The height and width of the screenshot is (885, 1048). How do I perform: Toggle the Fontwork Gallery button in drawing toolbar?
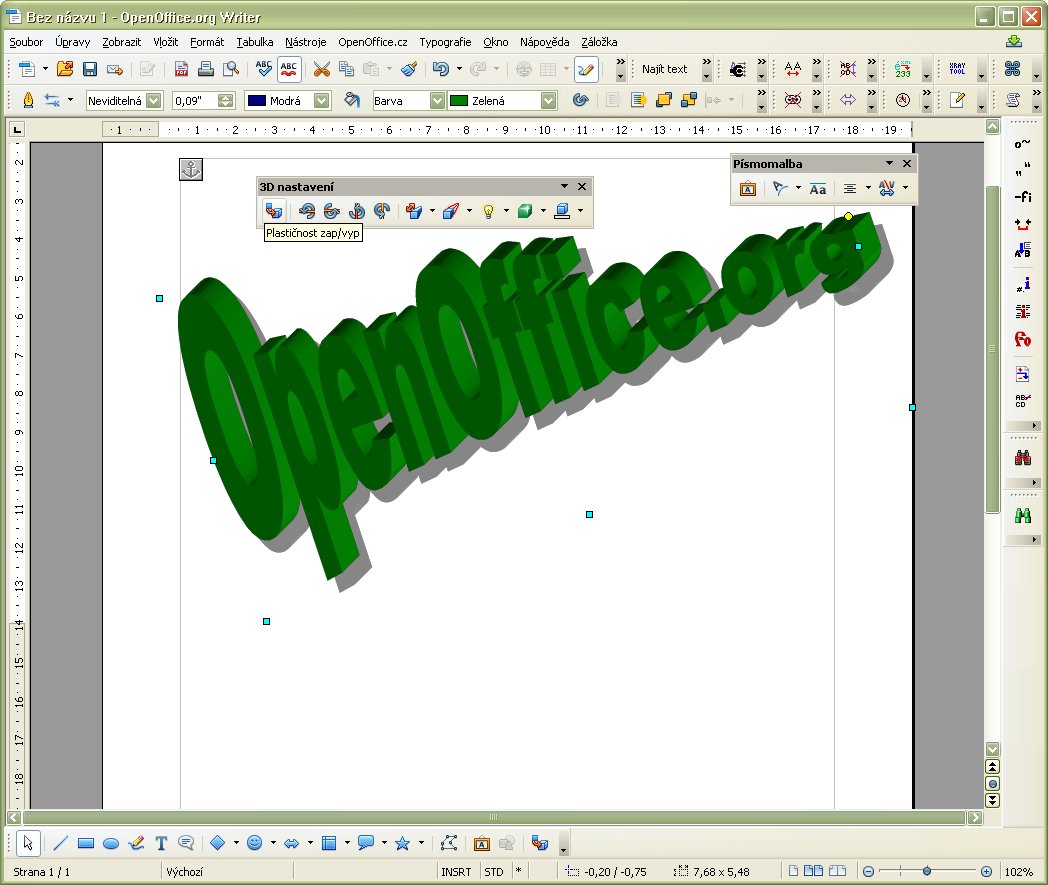(x=481, y=843)
